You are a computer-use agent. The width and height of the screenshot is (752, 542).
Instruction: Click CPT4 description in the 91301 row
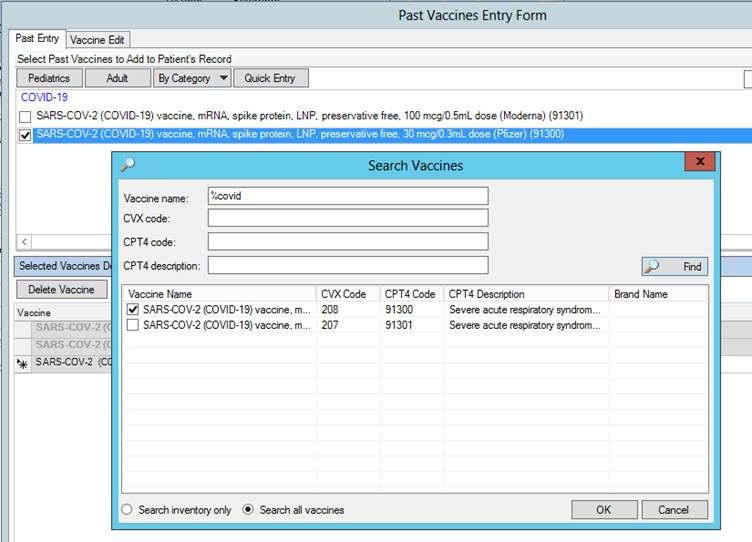click(x=525, y=325)
